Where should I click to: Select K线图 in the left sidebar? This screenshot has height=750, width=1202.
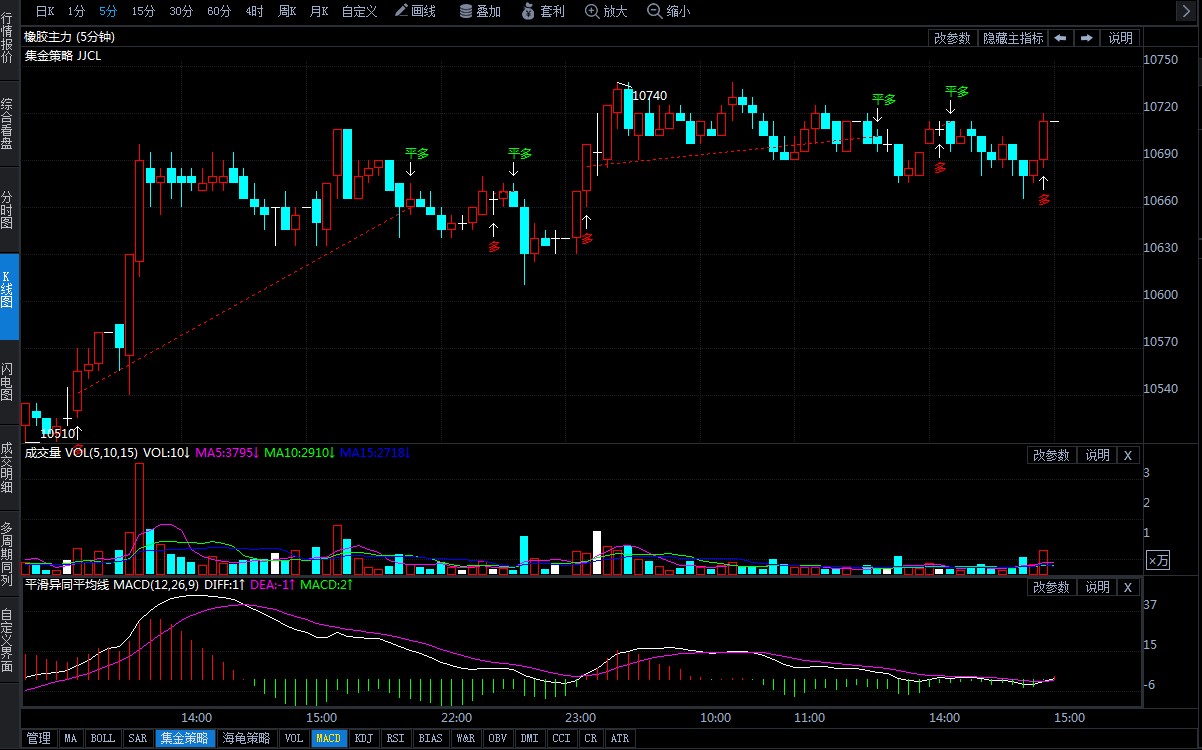8,296
